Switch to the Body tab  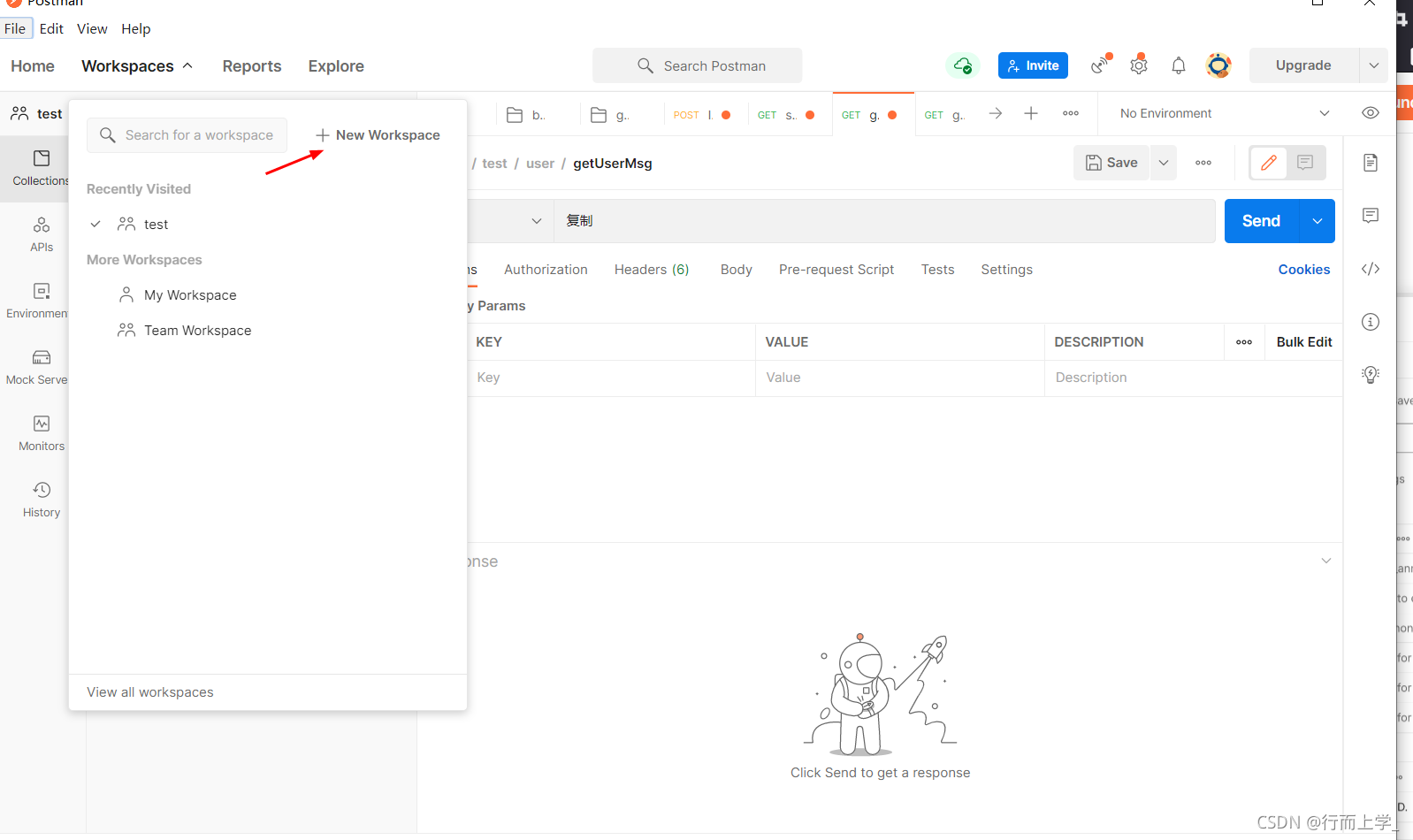click(x=737, y=270)
